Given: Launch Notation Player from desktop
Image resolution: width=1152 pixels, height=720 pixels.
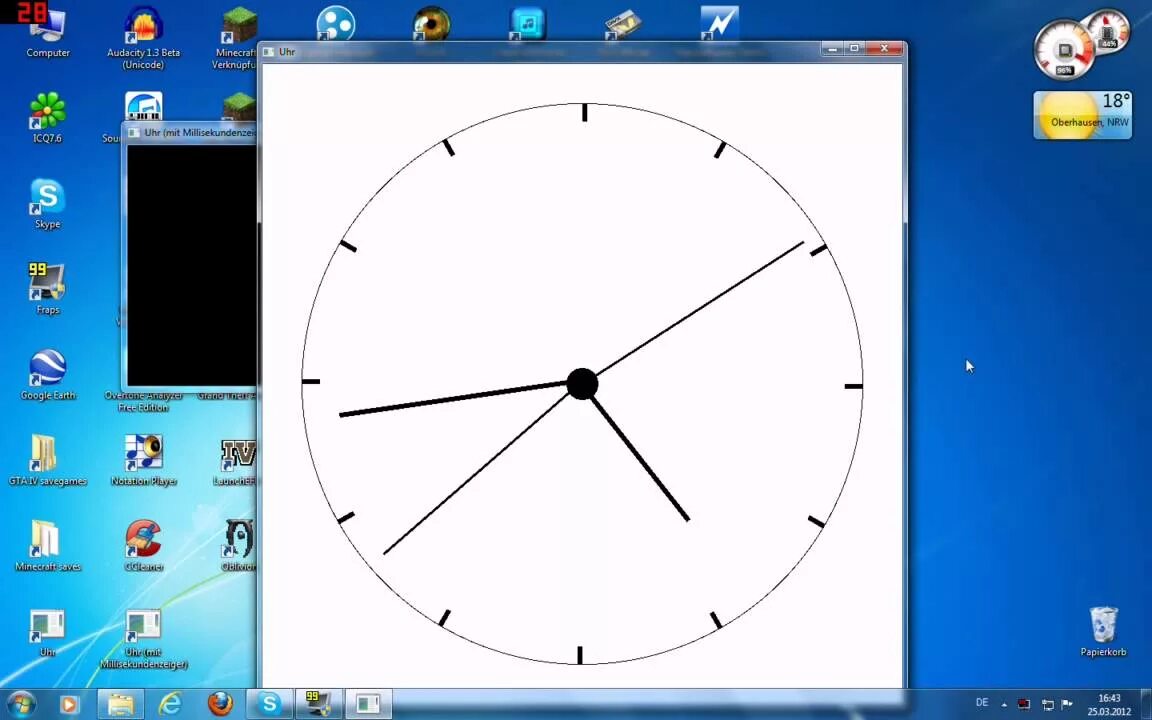Looking at the screenshot, I should [x=143, y=461].
